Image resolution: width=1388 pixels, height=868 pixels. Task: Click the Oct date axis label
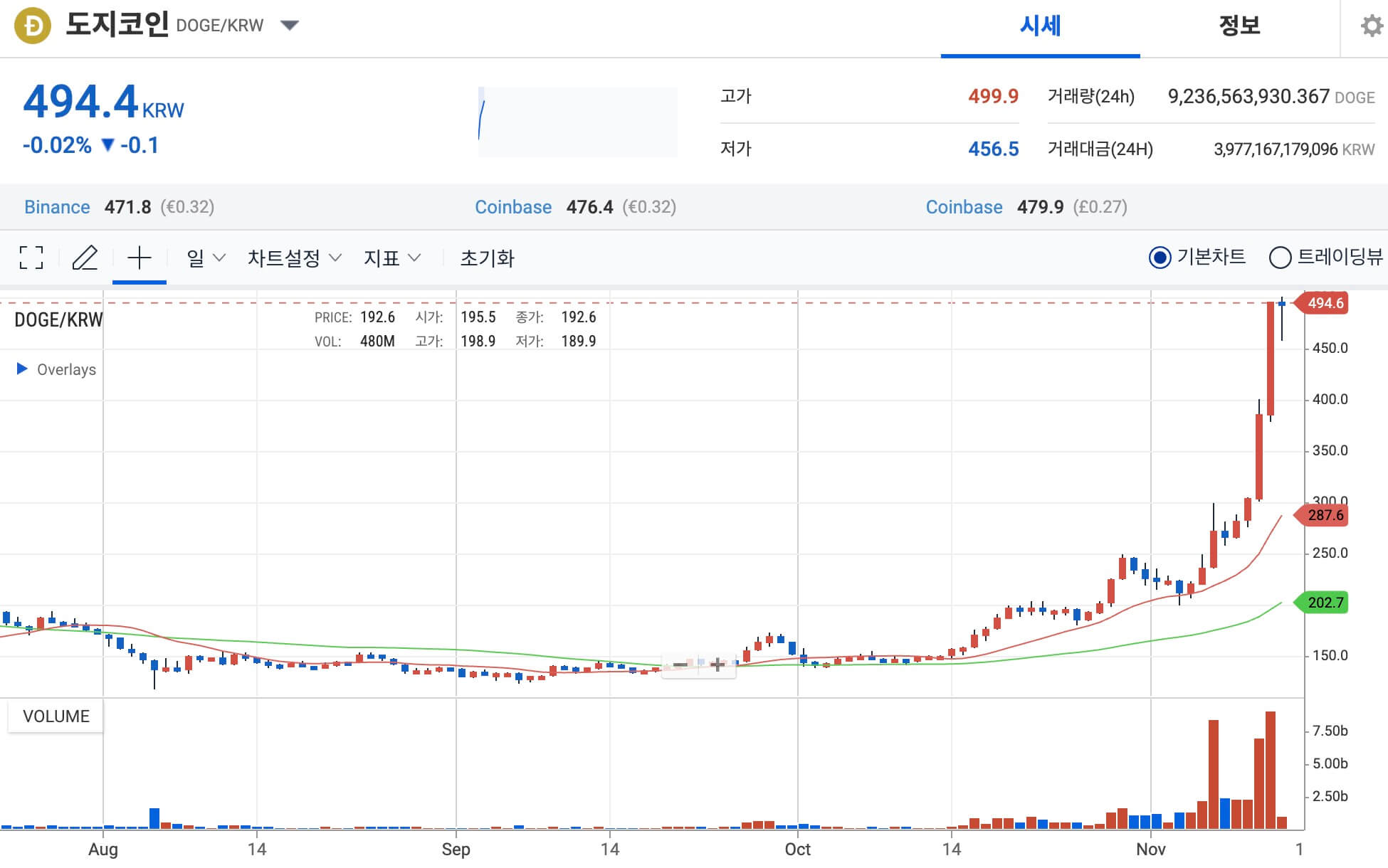(798, 849)
